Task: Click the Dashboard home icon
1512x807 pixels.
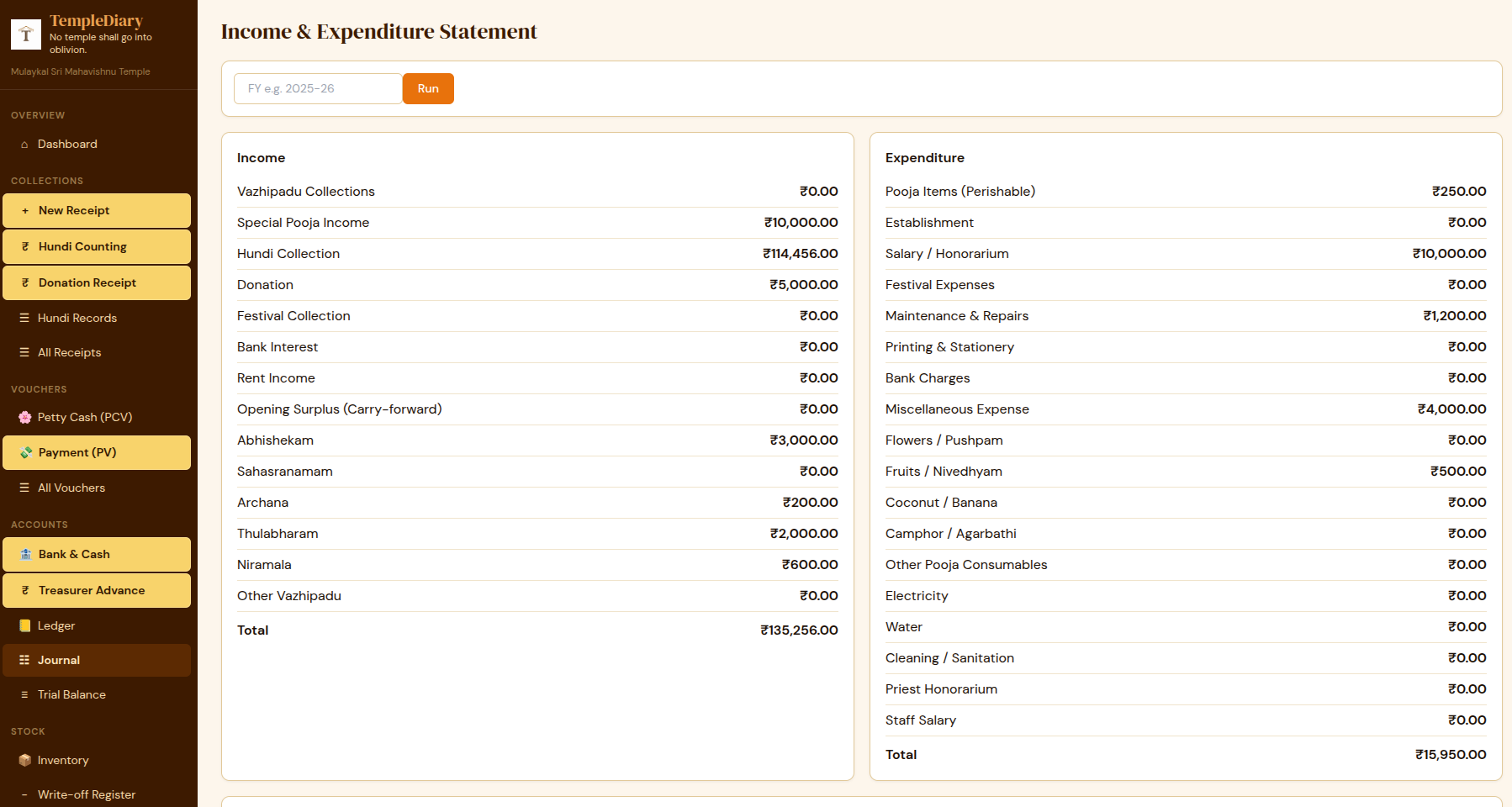Action: 24,145
